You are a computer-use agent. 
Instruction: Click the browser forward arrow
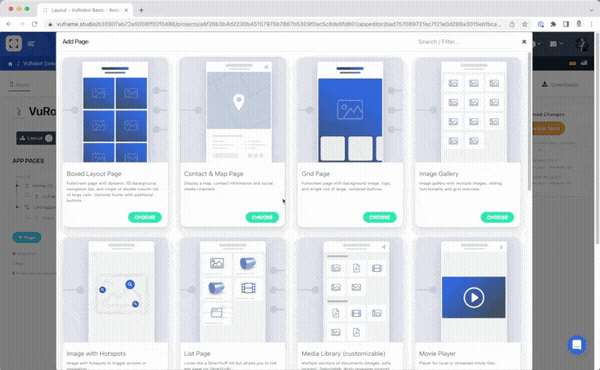pyautogui.click(x=22, y=24)
